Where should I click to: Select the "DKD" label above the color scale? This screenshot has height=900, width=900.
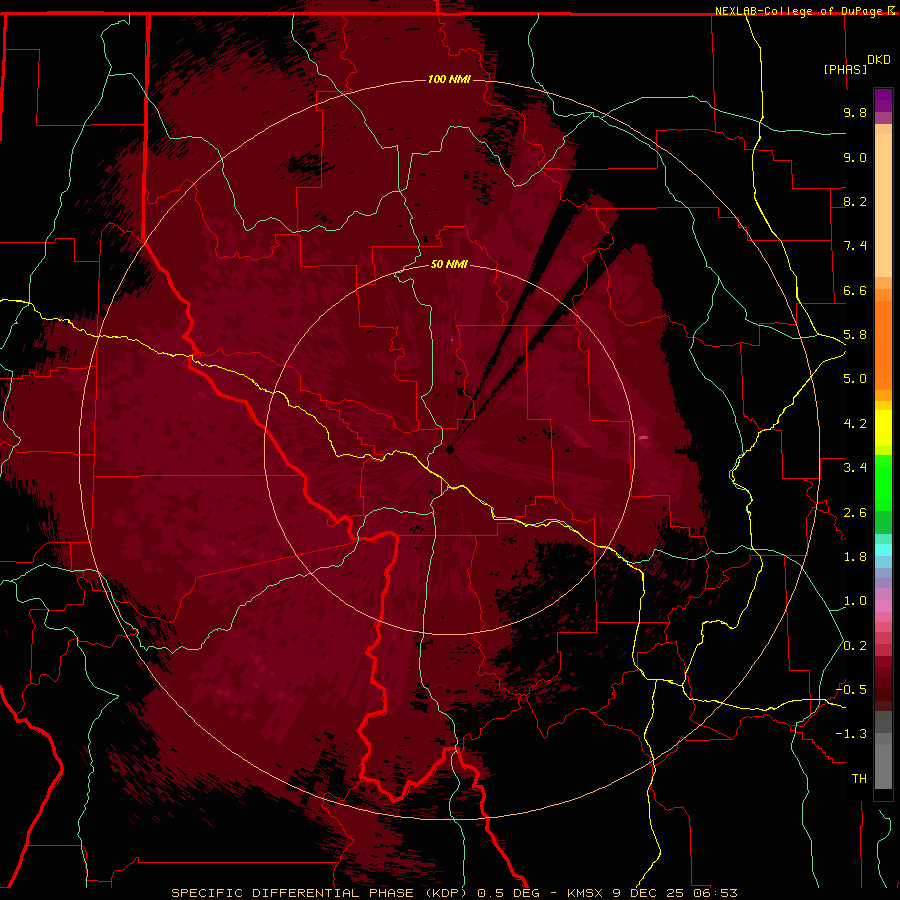click(x=878, y=59)
